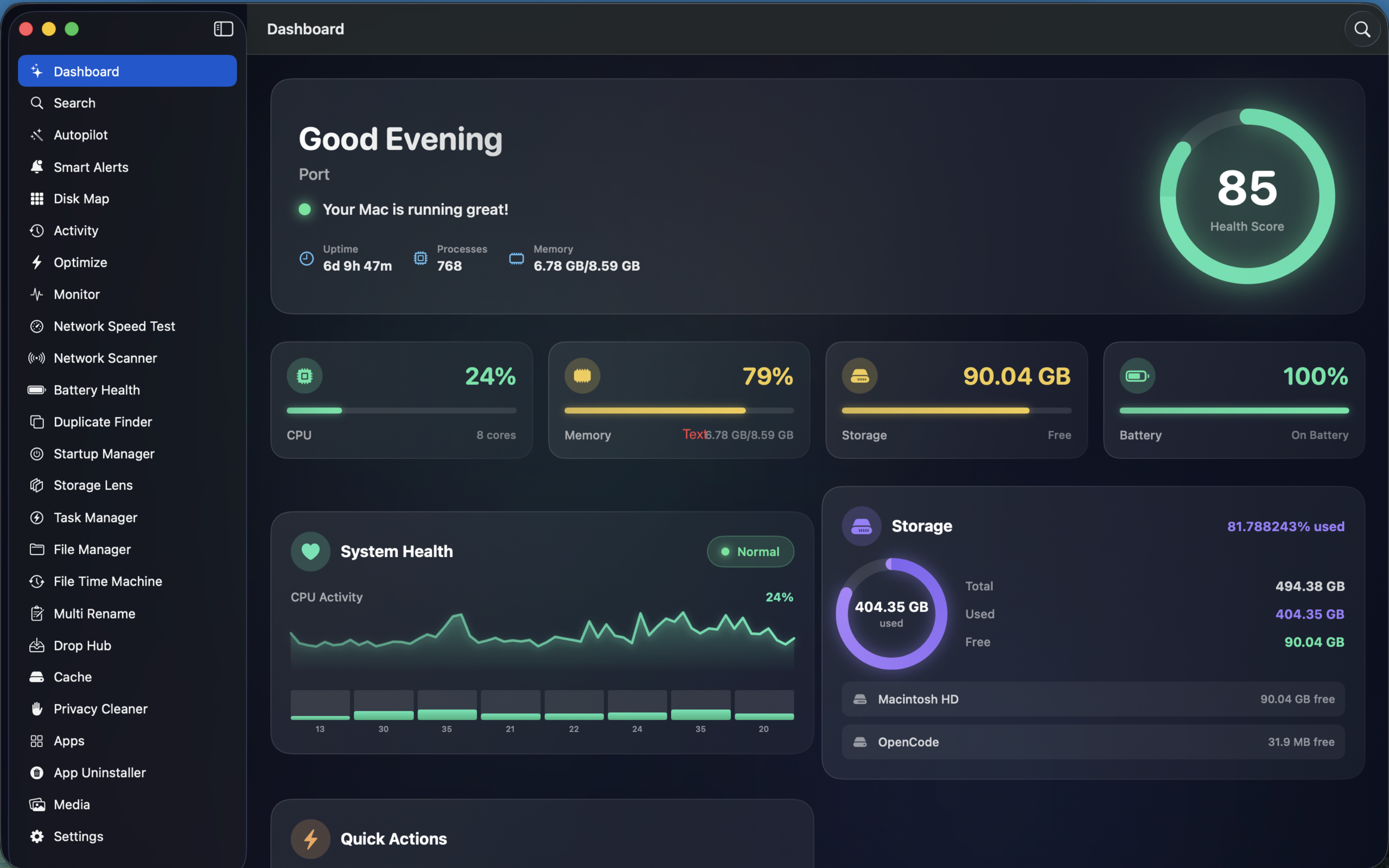
Task: Open Search from the sidebar
Action: [128, 103]
